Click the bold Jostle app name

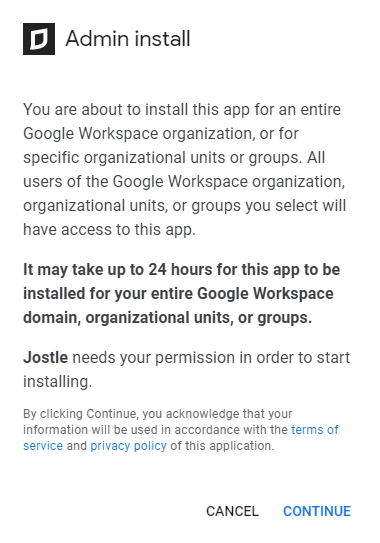click(x=45, y=357)
